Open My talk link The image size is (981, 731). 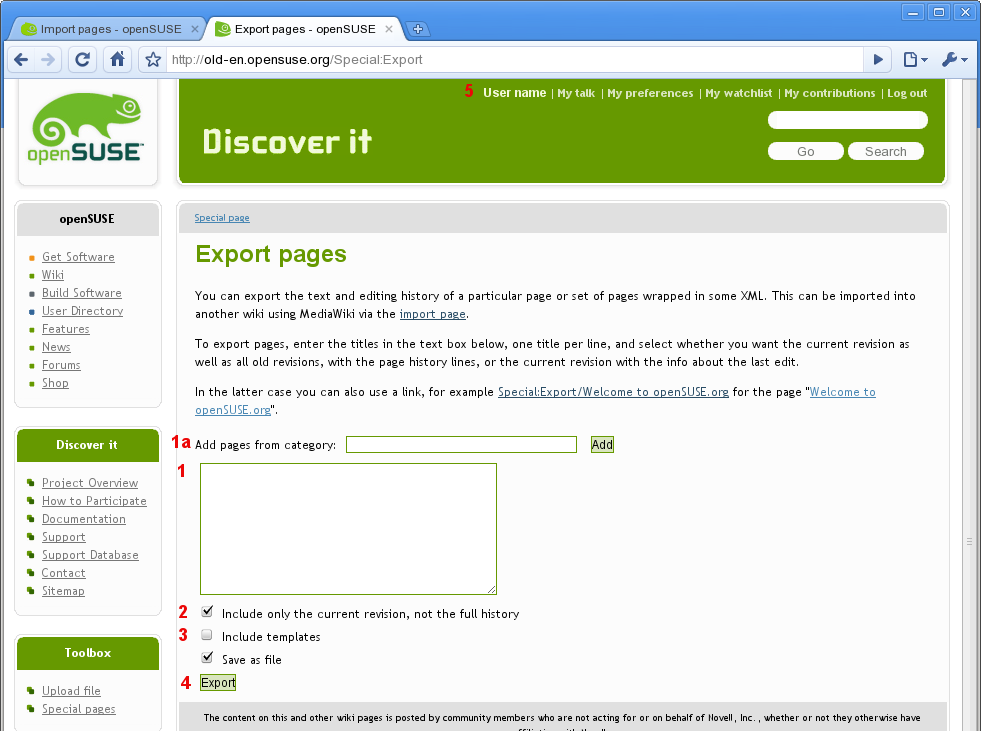pos(576,93)
